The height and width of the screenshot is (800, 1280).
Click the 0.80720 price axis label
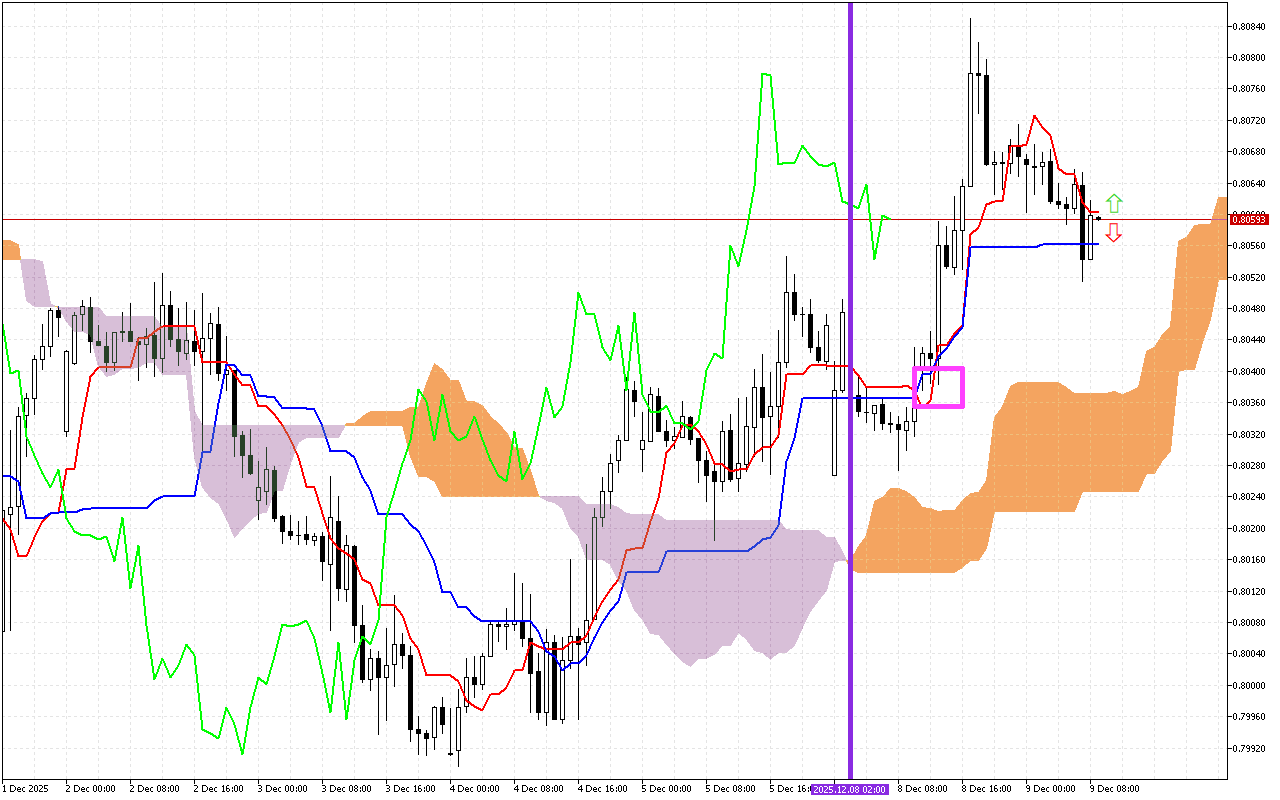[x=1249, y=121]
